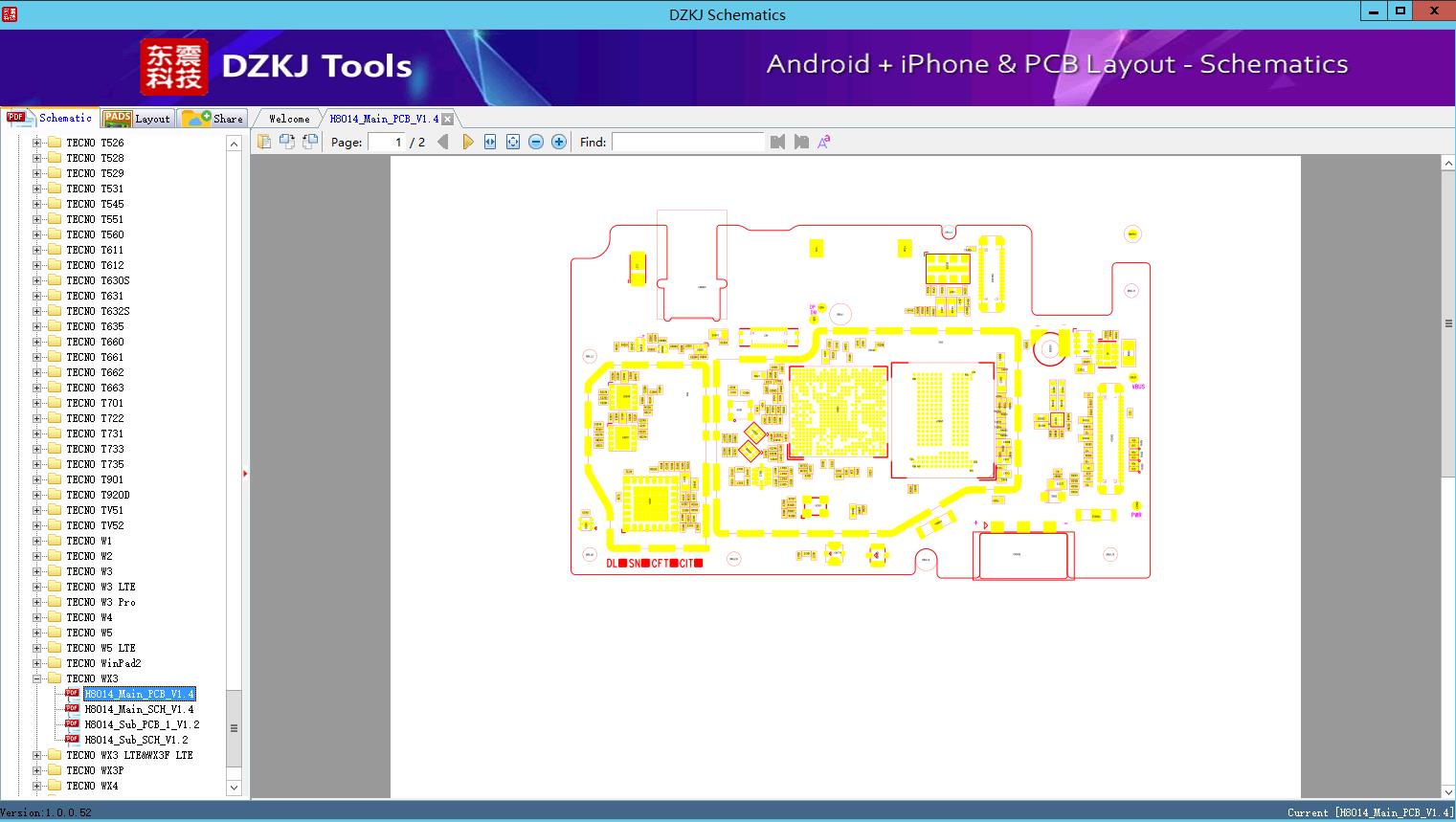Collapse the sidebar with the red splitter arrow
This screenshot has height=822, width=1456.
pos(245,473)
